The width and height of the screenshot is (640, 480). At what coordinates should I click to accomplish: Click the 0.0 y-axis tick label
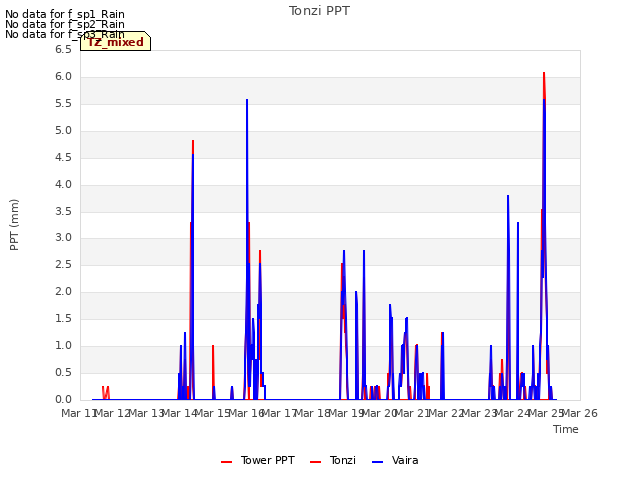coord(63,399)
